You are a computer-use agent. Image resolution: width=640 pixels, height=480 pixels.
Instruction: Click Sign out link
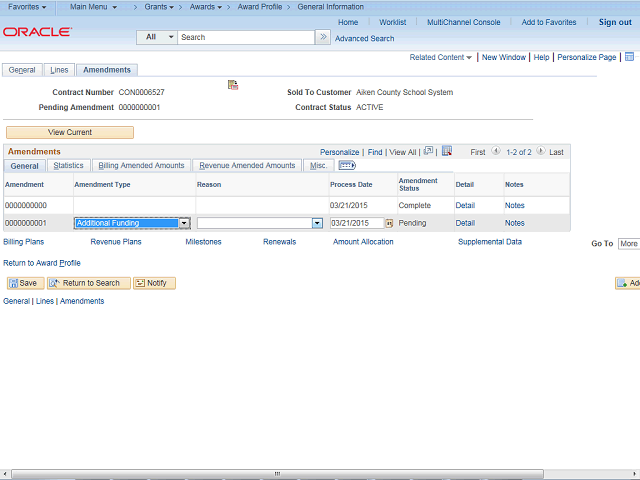pyautogui.click(x=615, y=22)
